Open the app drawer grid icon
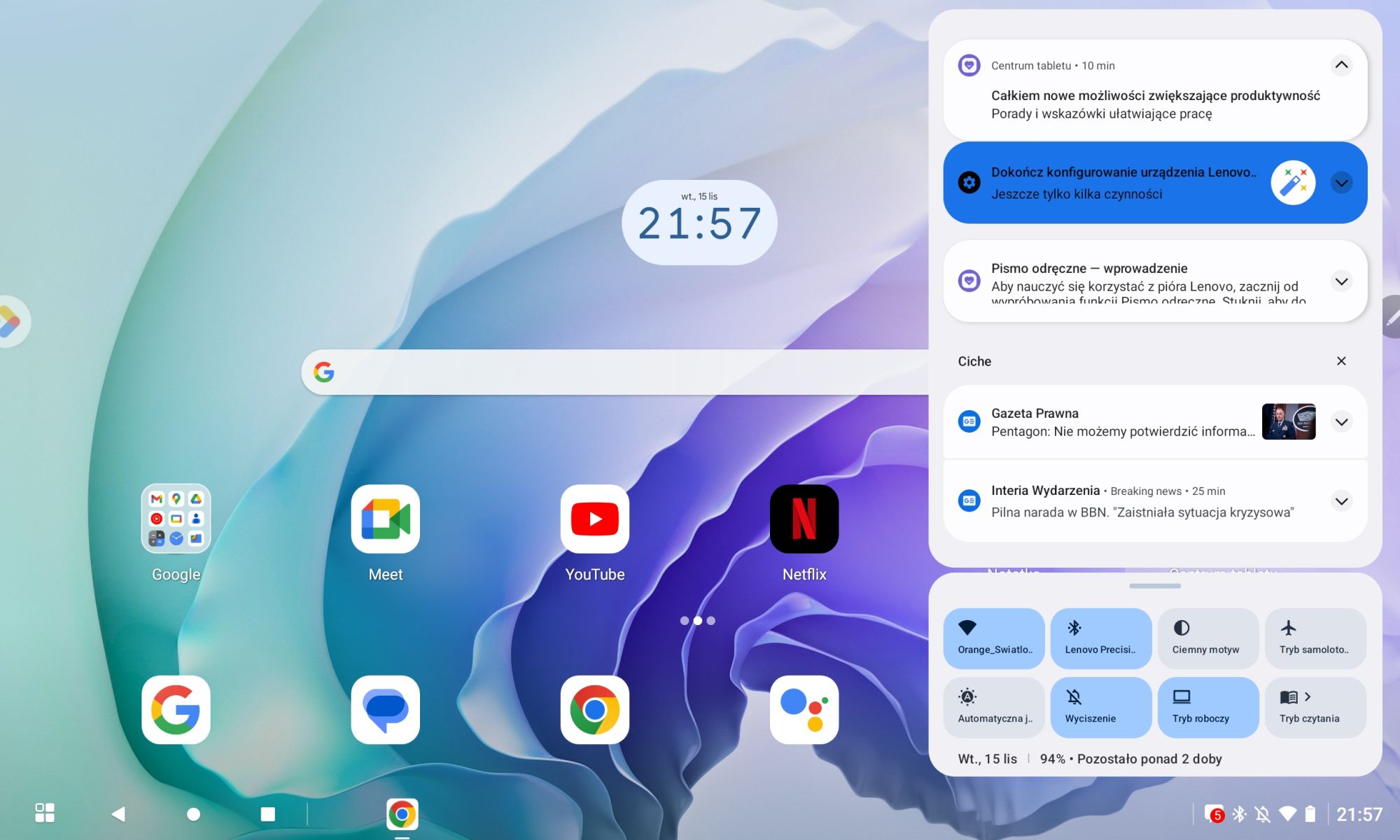The width and height of the screenshot is (1400, 840). pos(45,813)
